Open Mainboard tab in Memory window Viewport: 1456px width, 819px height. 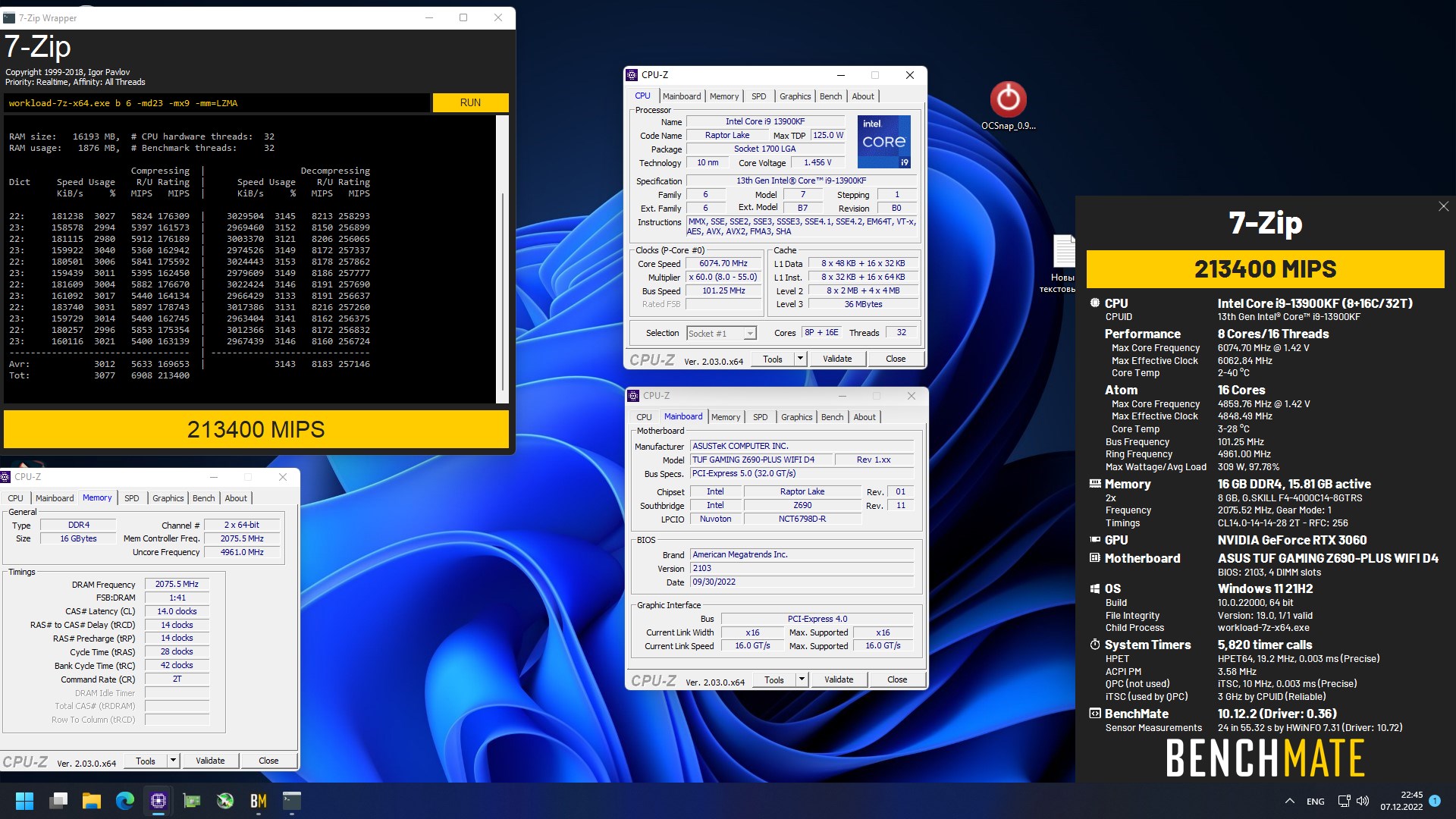(x=55, y=498)
